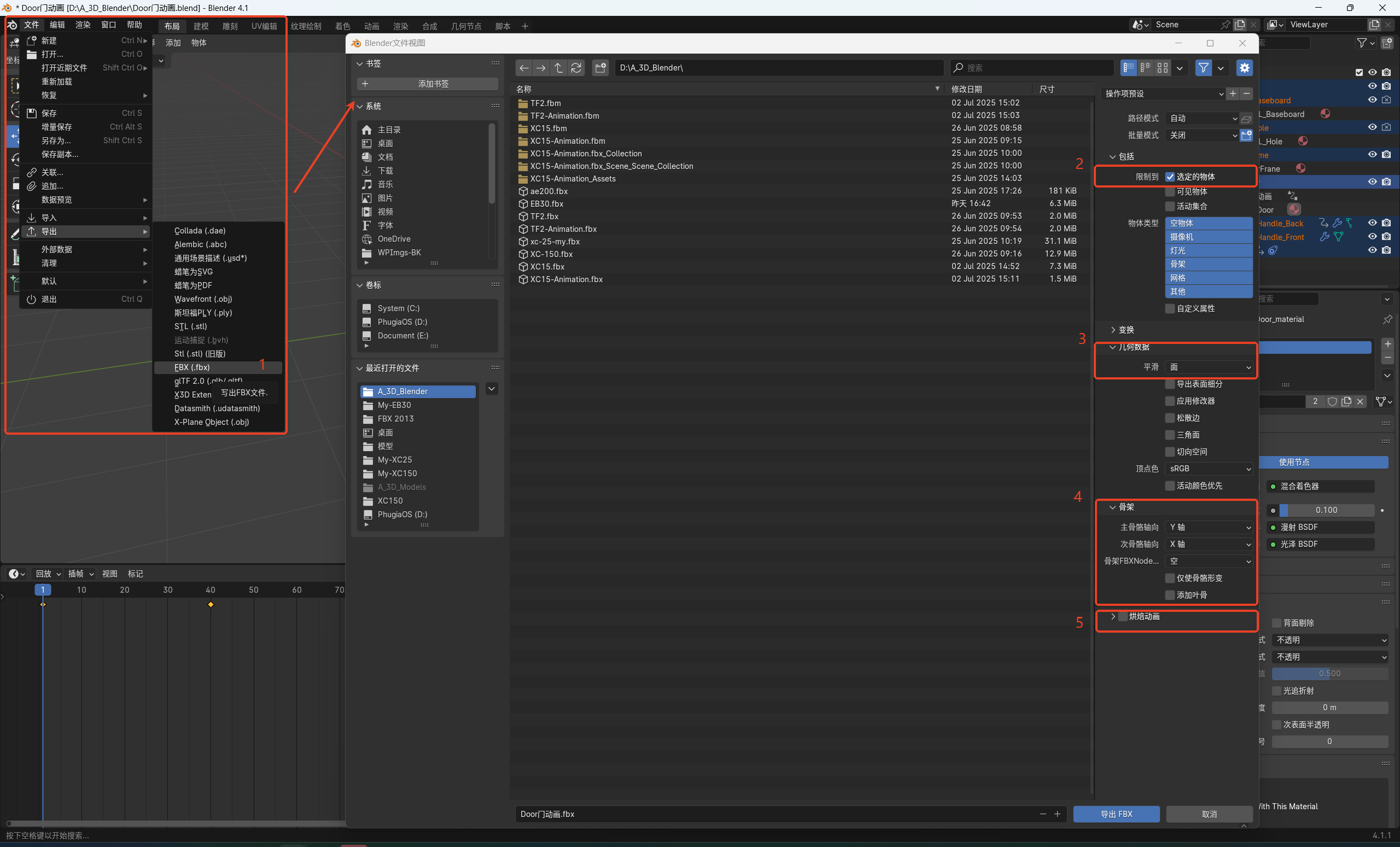Switch to thumbnail display mode
Viewport: 1400px width, 847px height.
point(1163,68)
